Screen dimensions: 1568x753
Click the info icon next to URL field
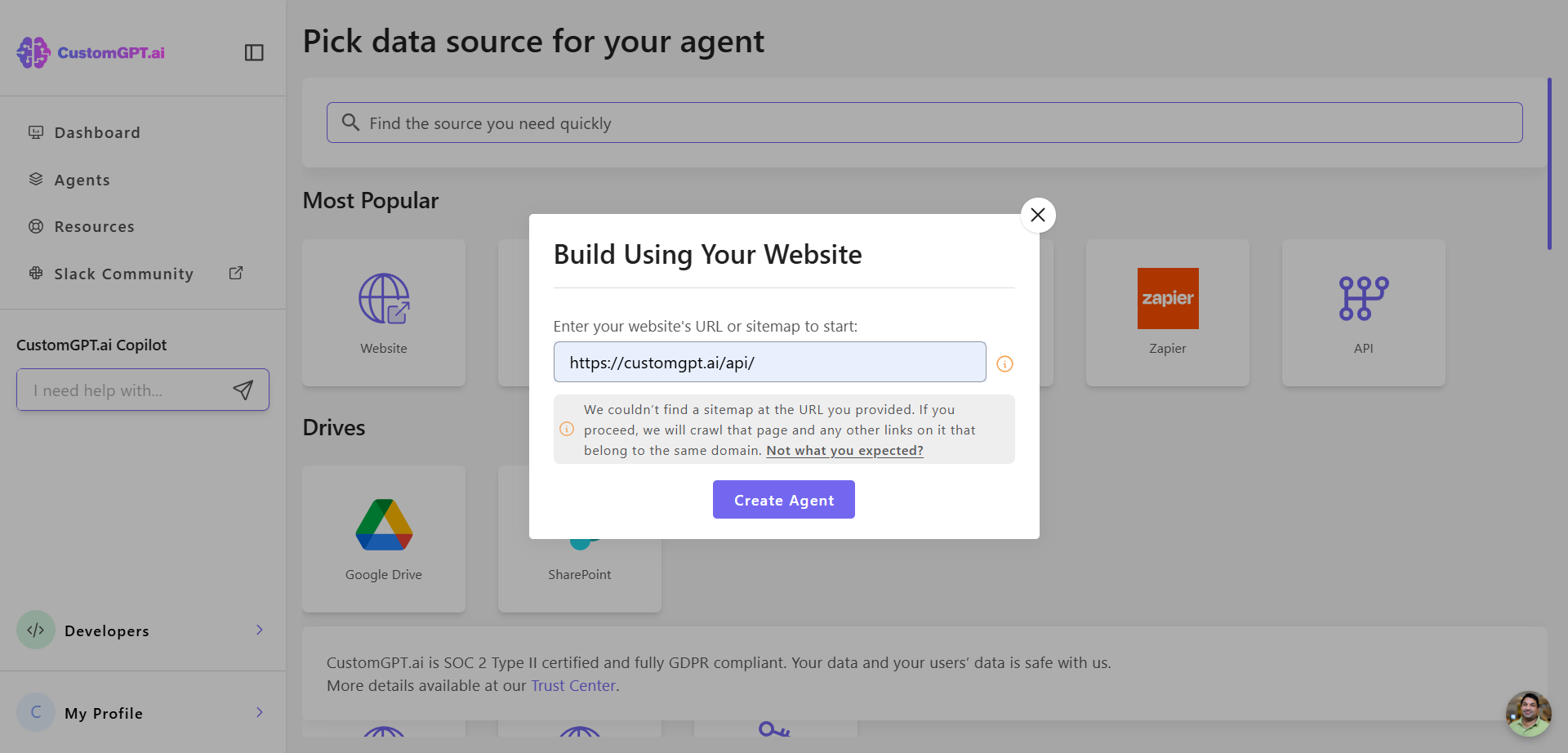(1005, 364)
